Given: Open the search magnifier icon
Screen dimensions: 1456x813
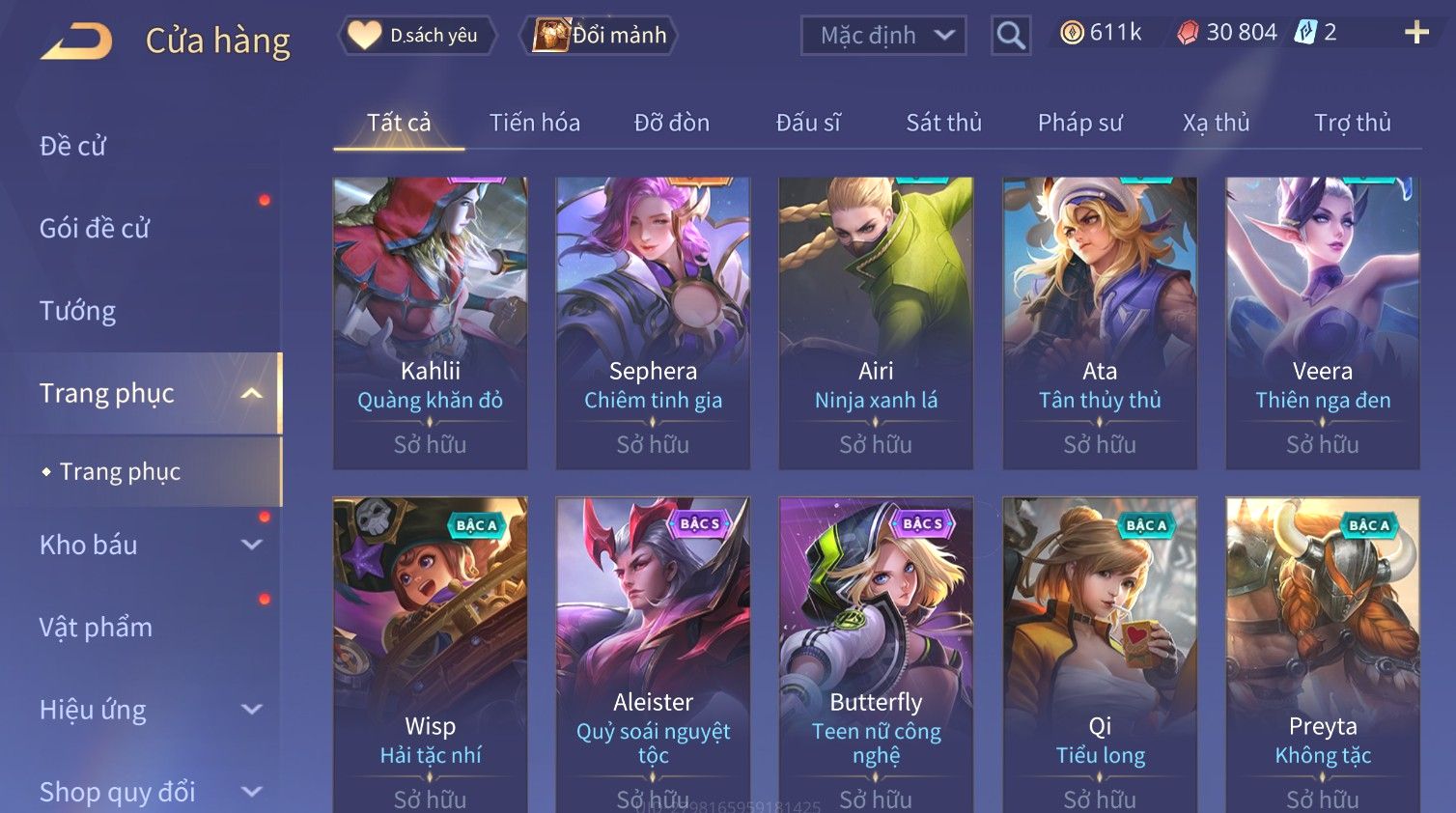Looking at the screenshot, I should (x=1011, y=36).
